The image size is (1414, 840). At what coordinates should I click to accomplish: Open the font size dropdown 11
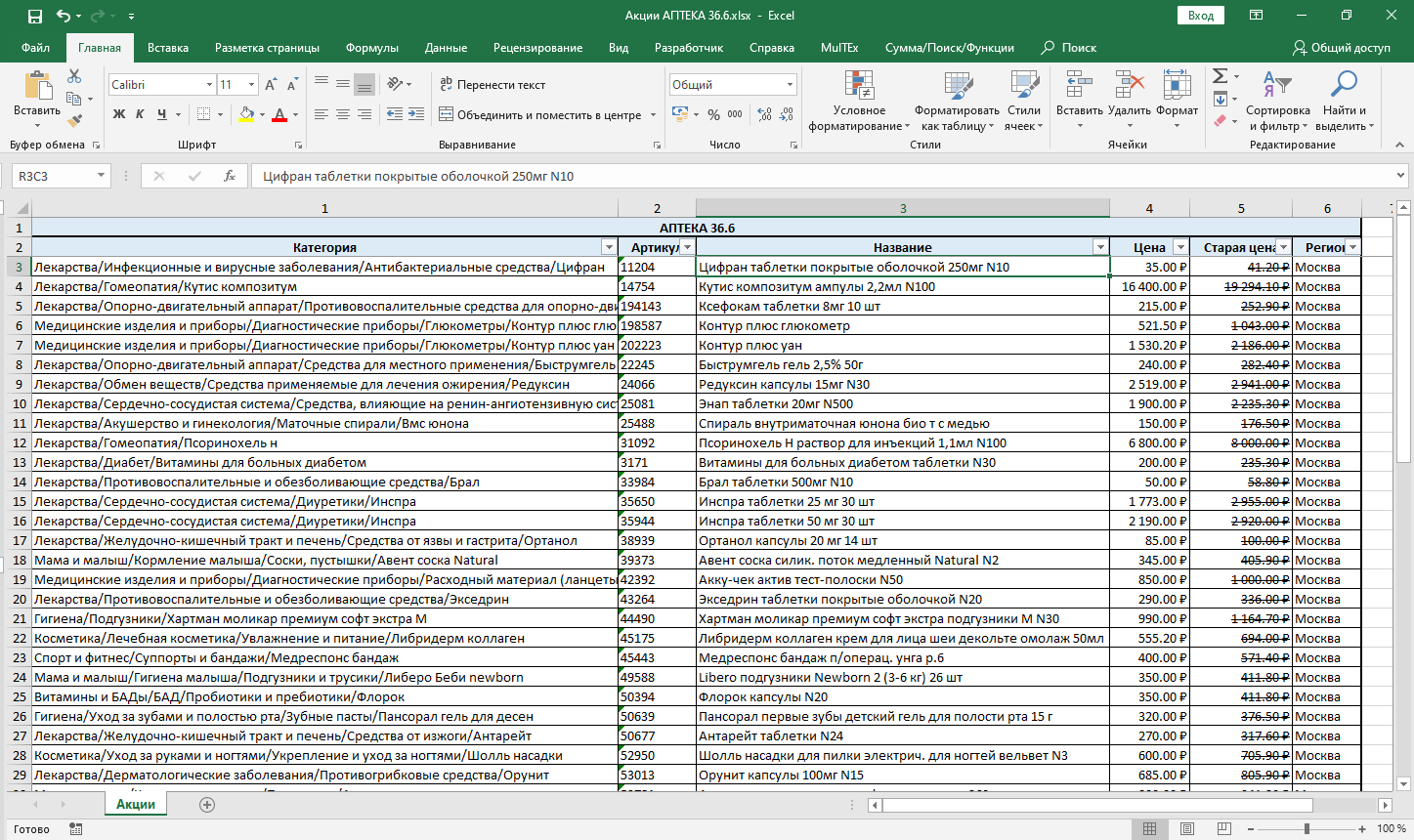tap(251, 85)
